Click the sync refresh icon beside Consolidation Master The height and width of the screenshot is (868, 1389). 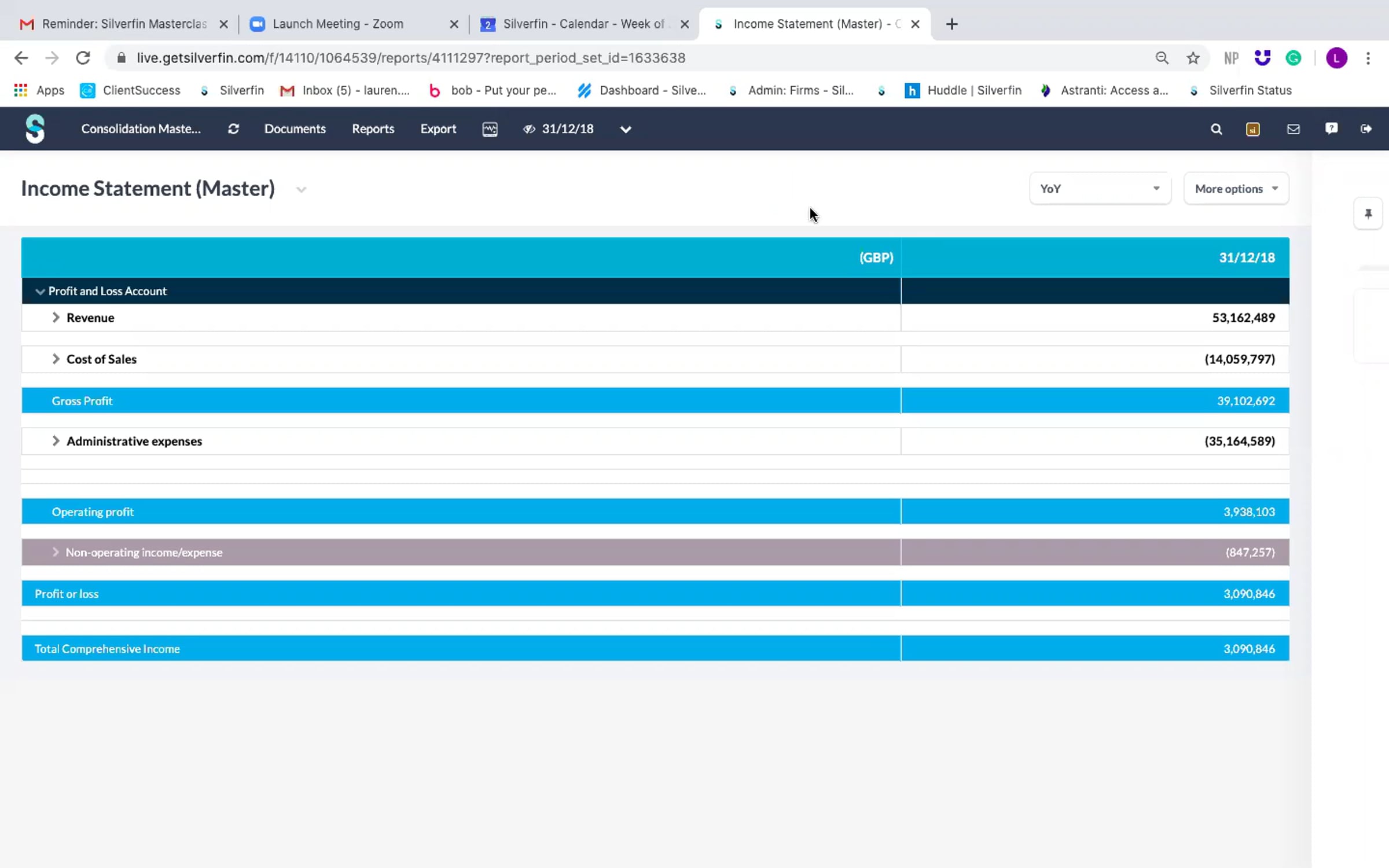click(x=233, y=128)
